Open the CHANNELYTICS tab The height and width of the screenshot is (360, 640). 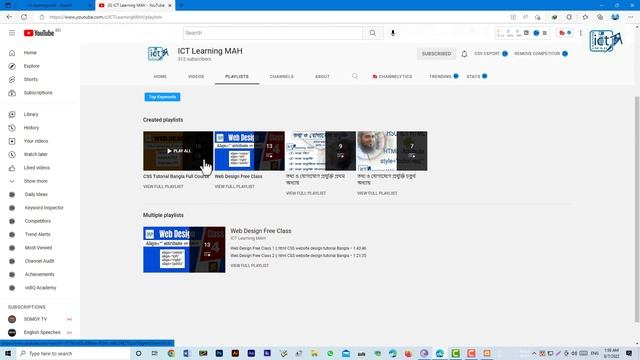tap(392, 77)
